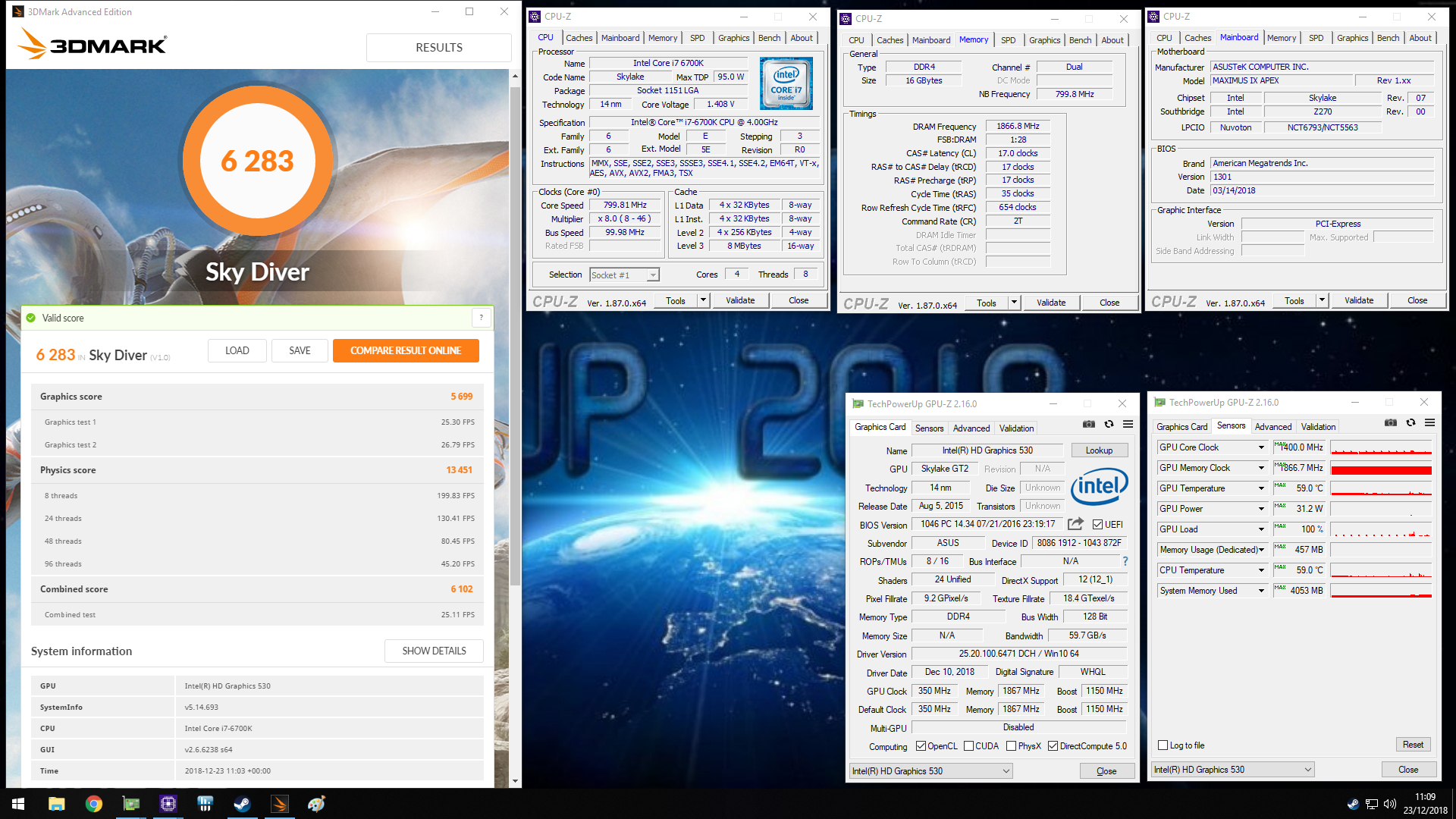Click the volume icon in system tray

pos(1389,804)
